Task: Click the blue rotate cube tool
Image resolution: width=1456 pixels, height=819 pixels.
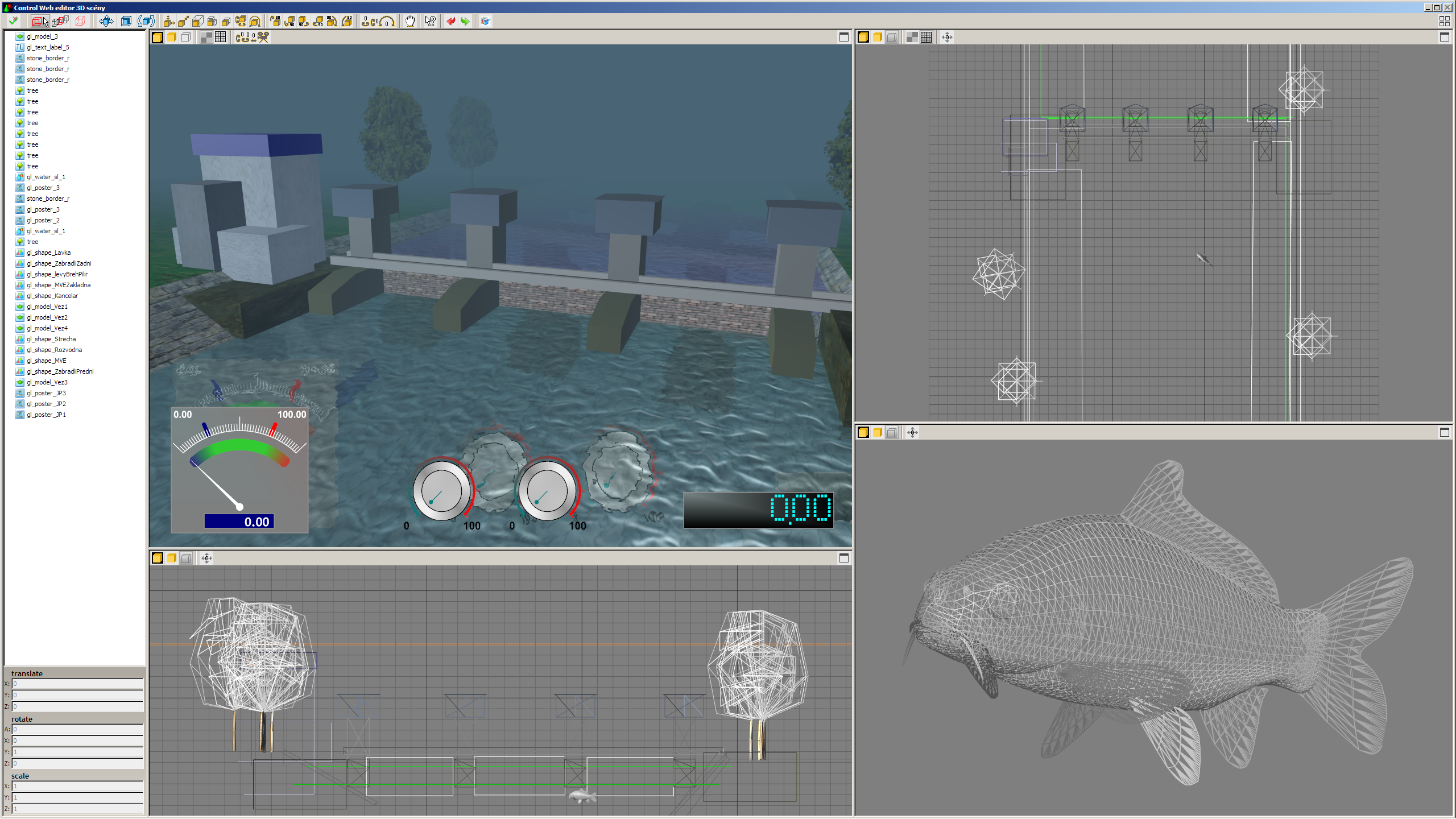Action: (146, 21)
